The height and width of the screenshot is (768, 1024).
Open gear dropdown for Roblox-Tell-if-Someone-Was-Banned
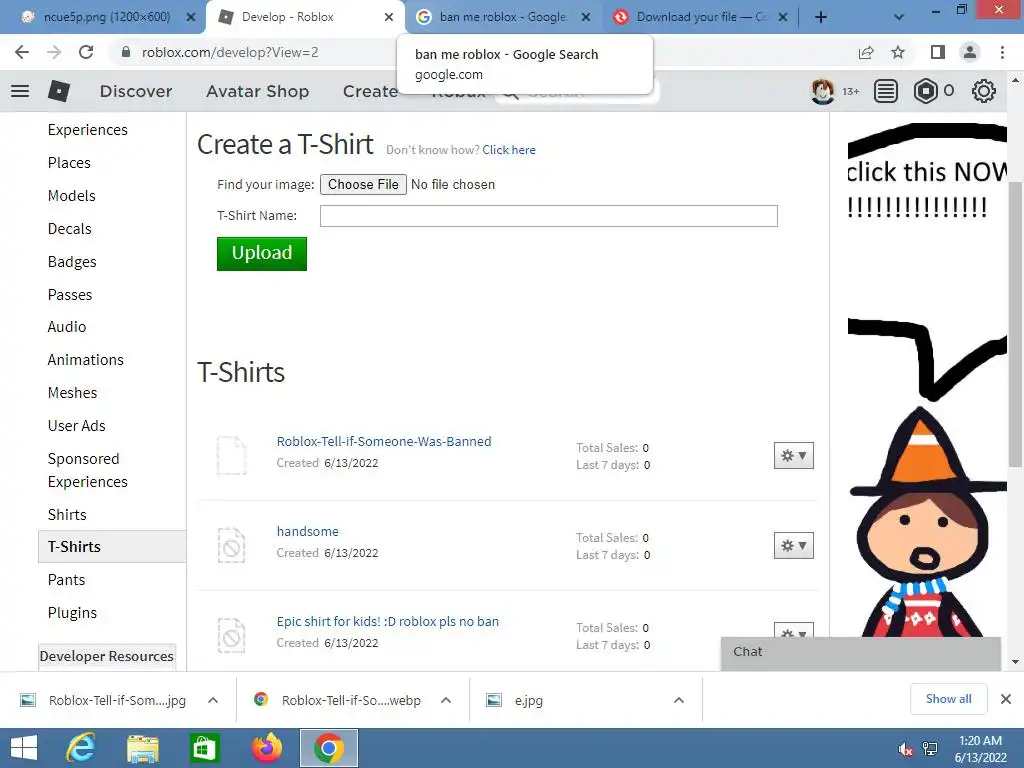[x=793, y=455]
